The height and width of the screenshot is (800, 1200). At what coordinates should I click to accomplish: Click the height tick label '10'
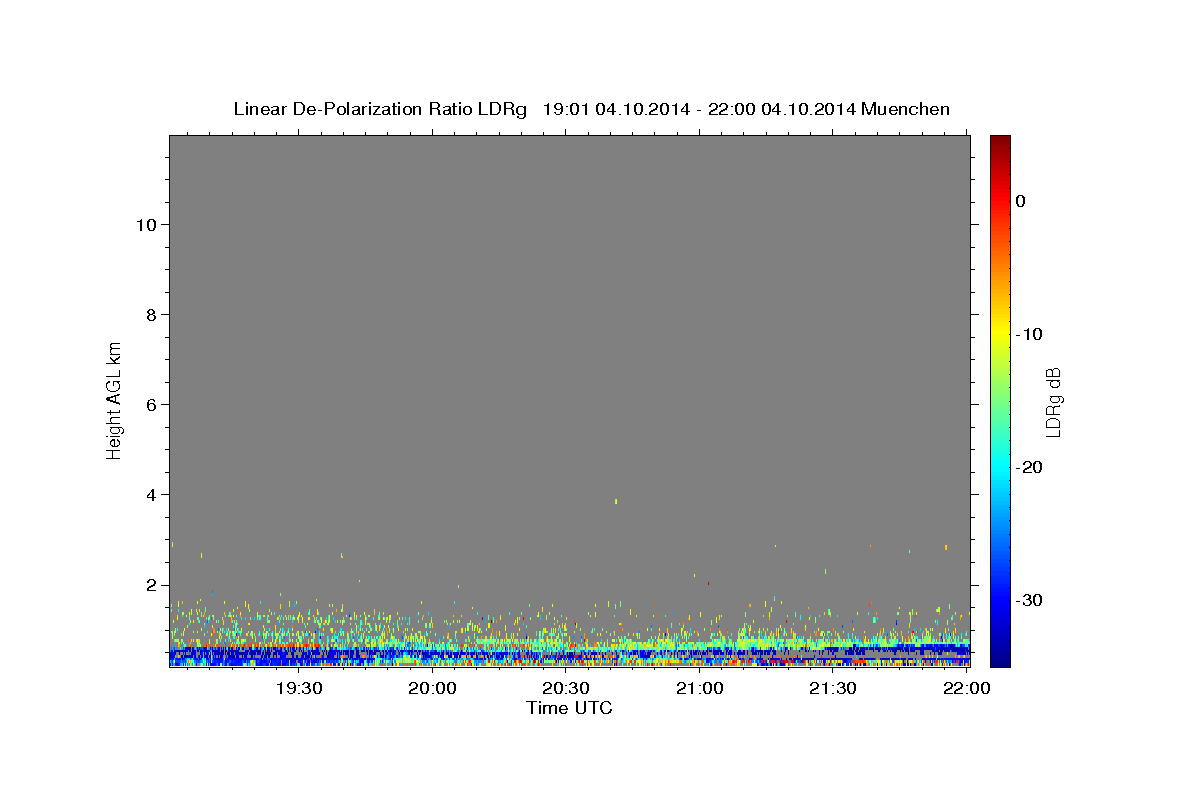pyautogui.click(x=145, y=224)
